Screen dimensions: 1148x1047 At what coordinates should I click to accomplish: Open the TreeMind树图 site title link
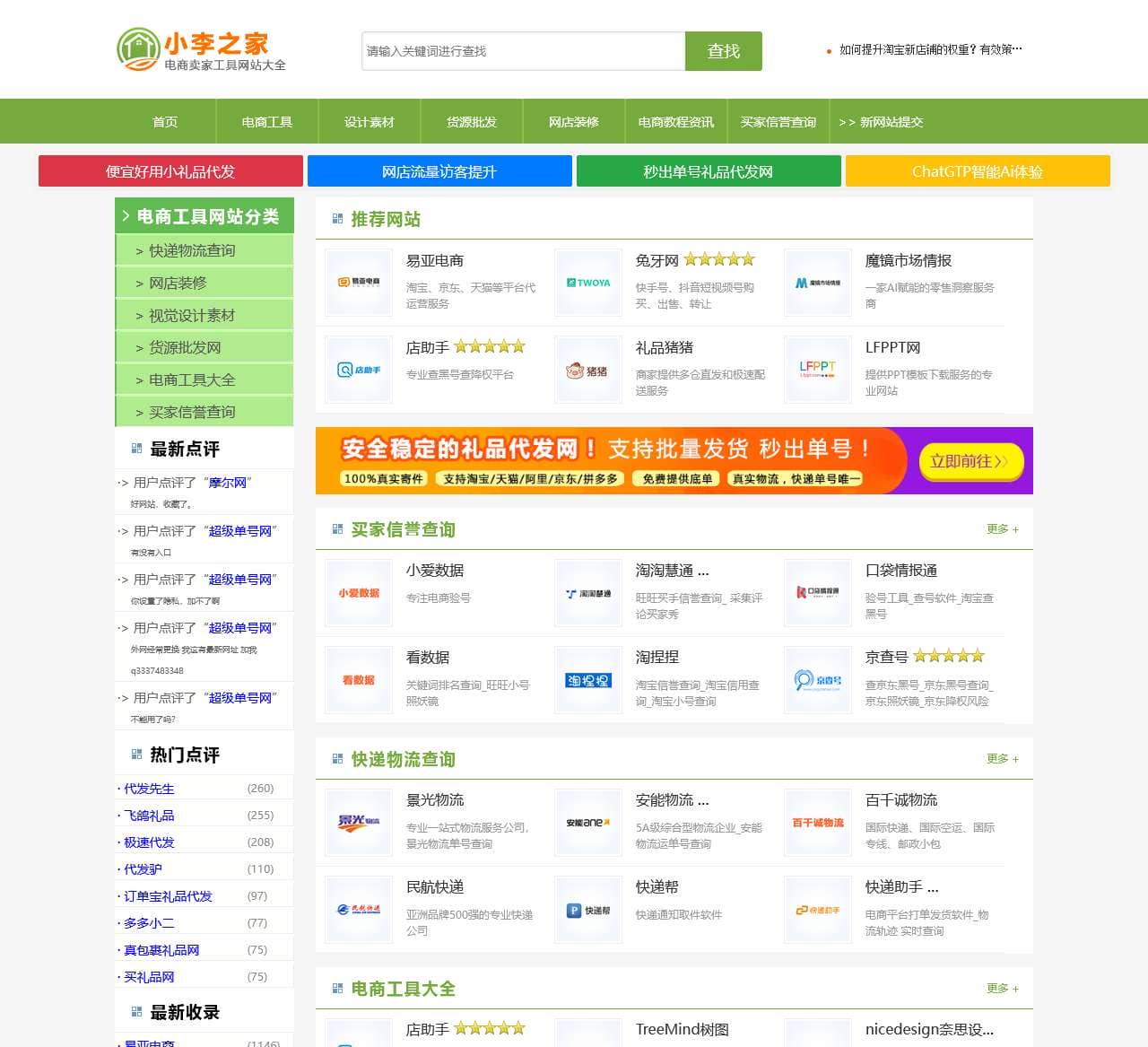683,1029
